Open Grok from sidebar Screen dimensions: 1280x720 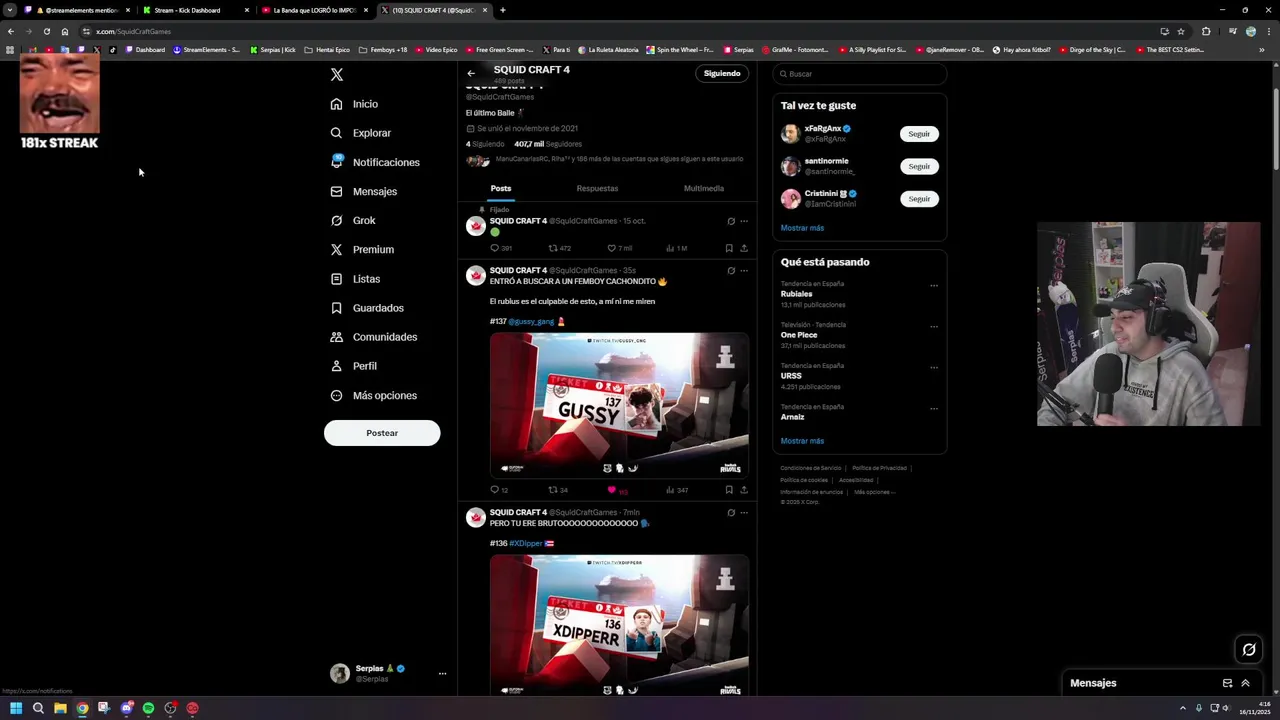[x=353, y=220]
